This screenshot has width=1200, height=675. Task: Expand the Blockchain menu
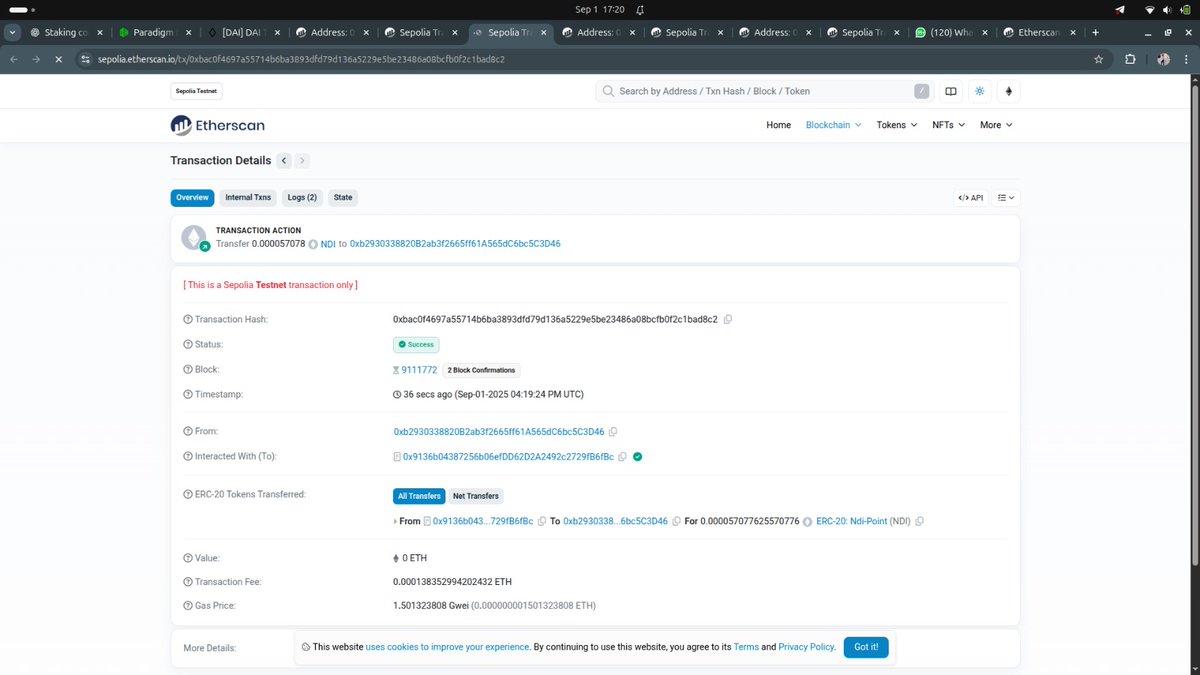click(x=834, y=125)
